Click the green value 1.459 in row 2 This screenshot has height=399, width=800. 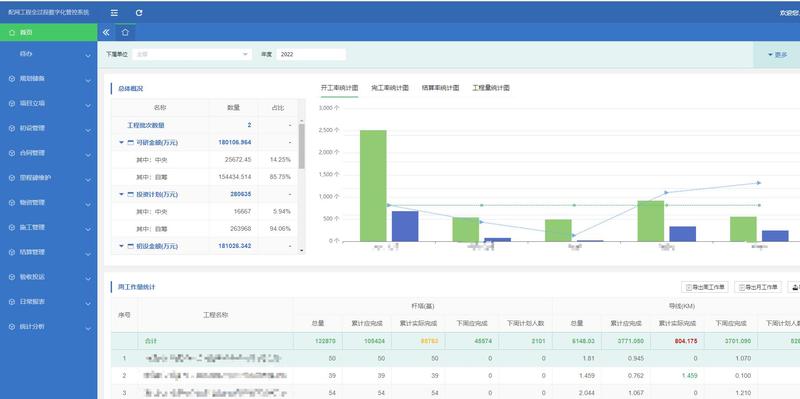coord(689,376)
